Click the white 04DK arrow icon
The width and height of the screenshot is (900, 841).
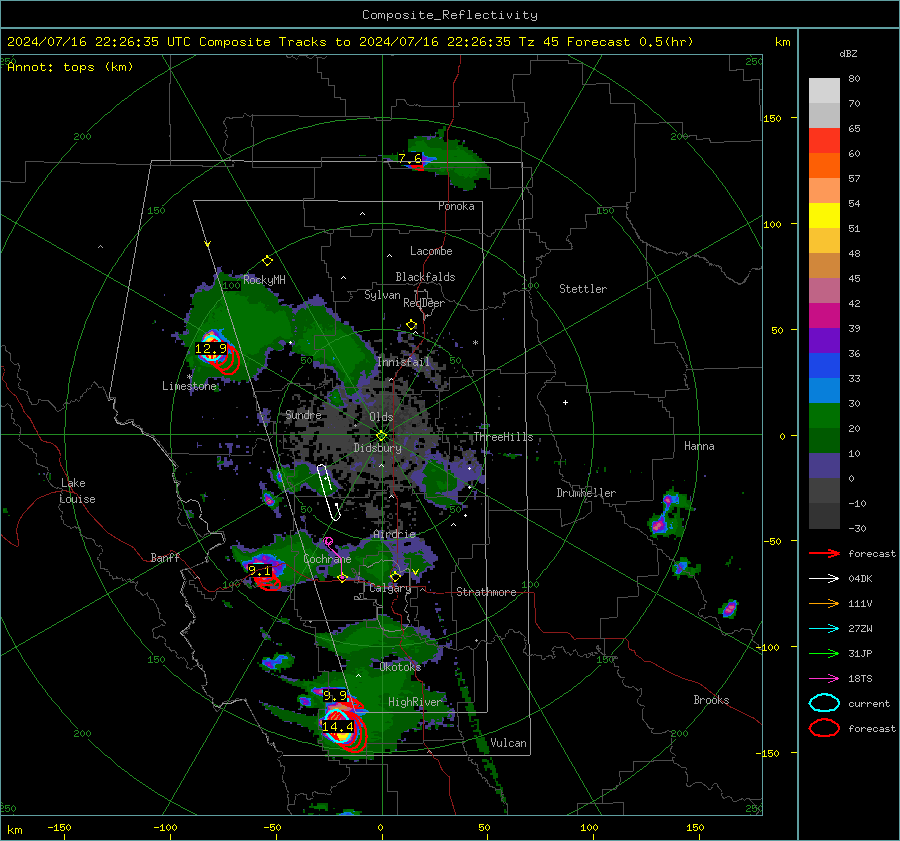824,579
